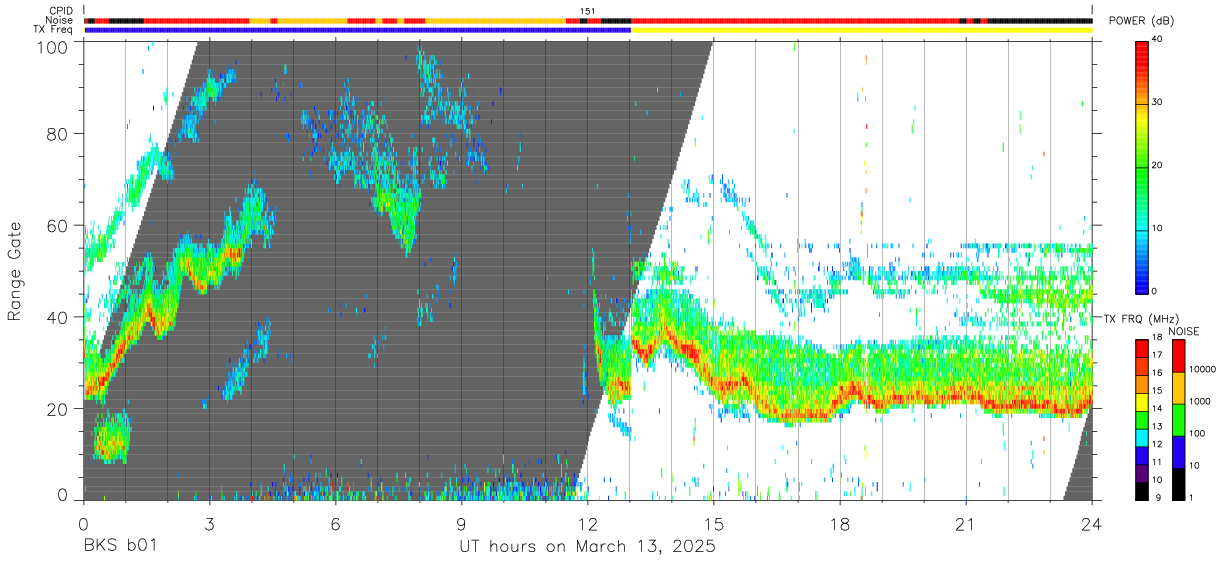Viewport: 1228px width, 567px height.
Task: Click the red noise bar segment after 13 UT
Action: tap(795, 20)
